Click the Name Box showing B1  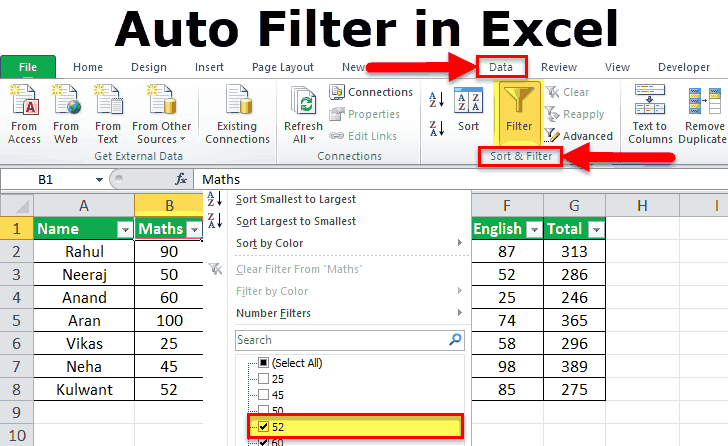coord(46,180)
